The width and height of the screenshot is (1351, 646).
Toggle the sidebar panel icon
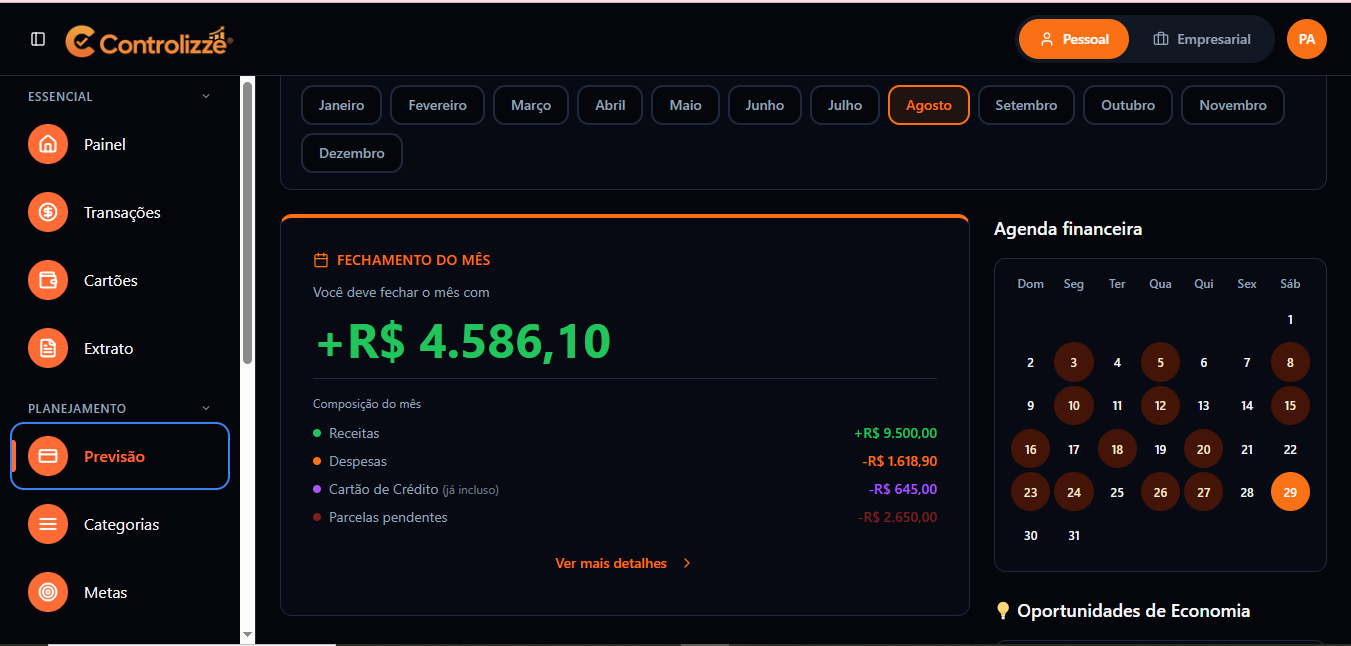[38, 39]
